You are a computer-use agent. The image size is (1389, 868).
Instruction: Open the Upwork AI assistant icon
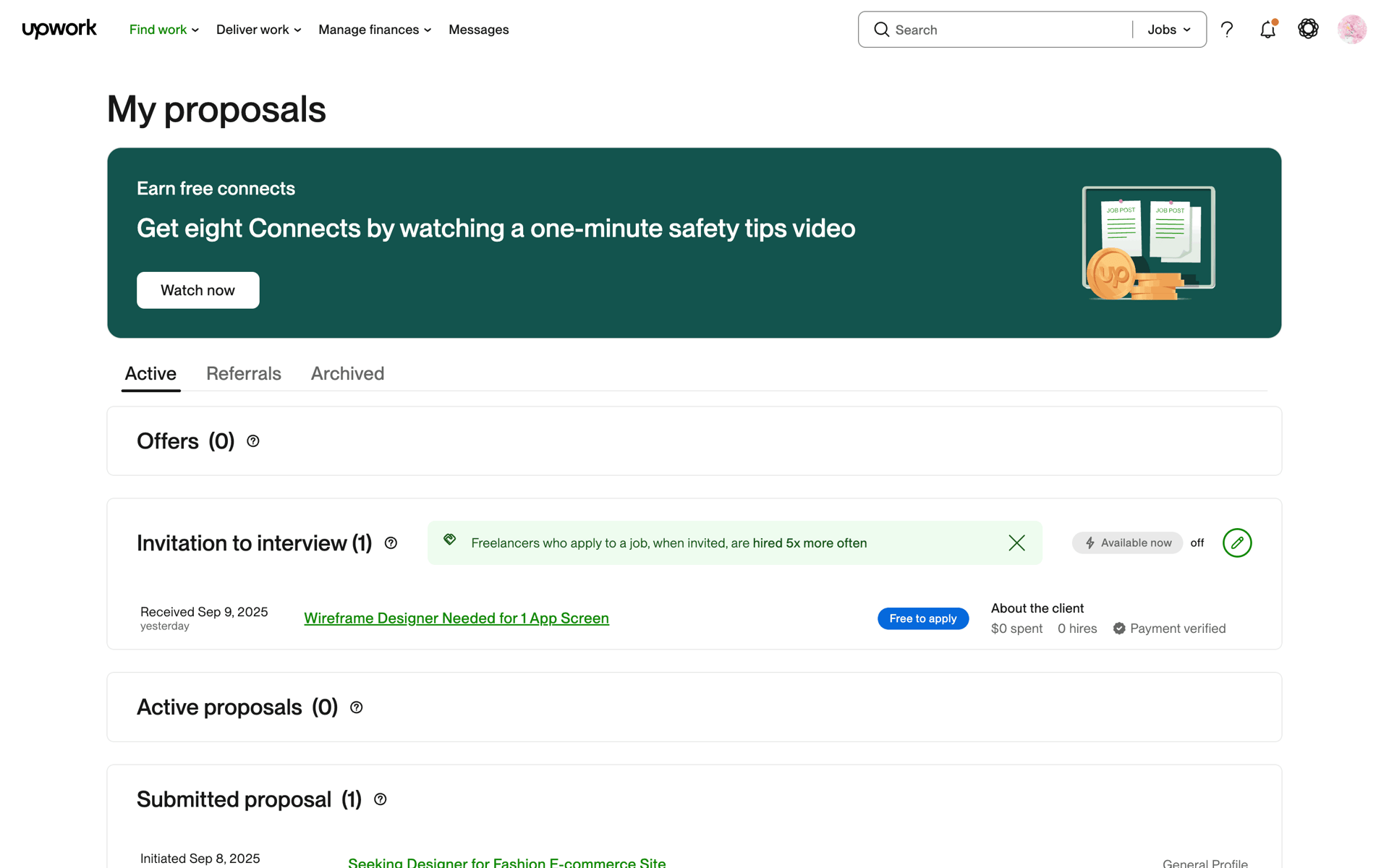click(1308, 29)
